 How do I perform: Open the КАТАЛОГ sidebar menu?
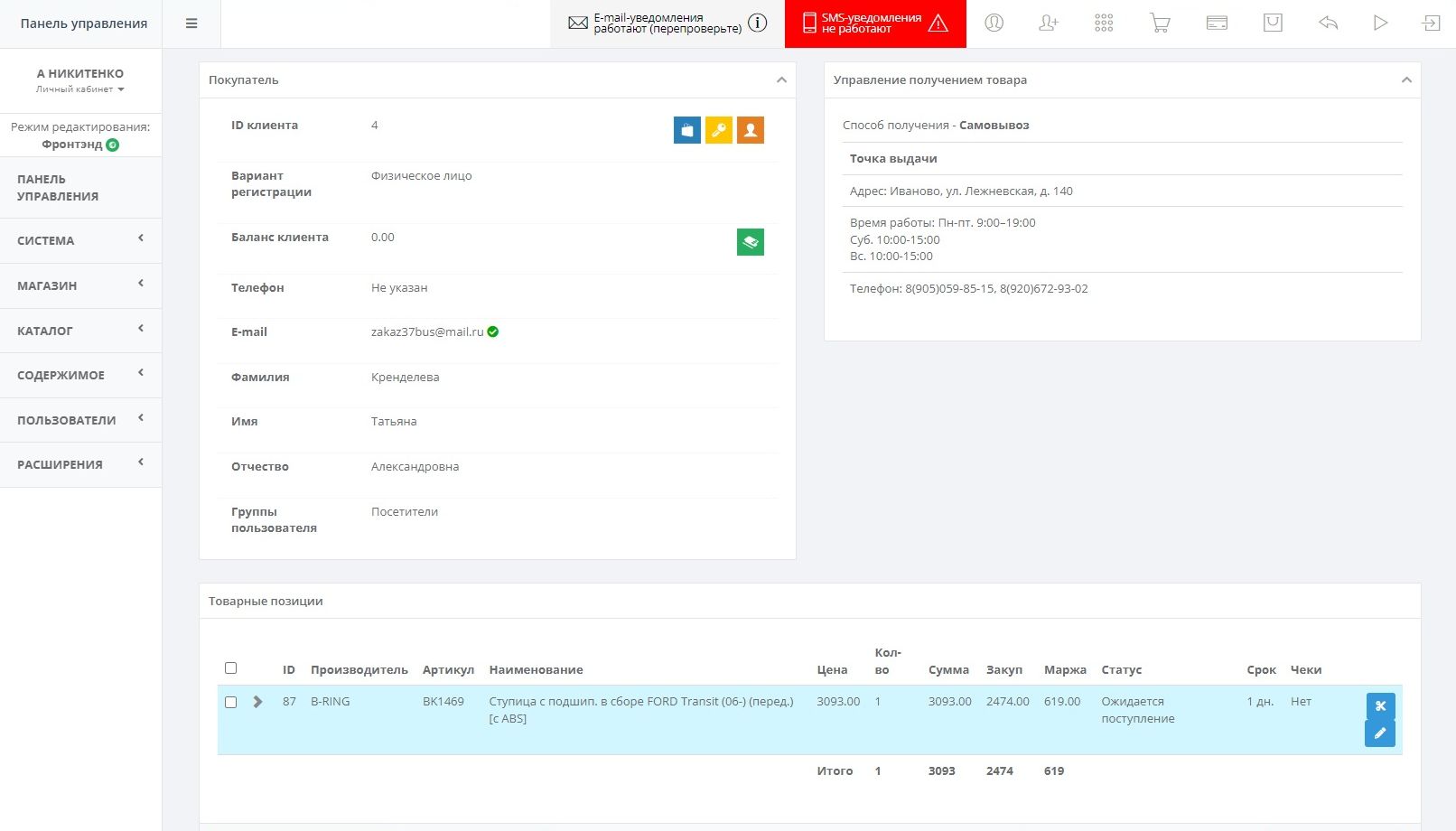pos(80,331)
